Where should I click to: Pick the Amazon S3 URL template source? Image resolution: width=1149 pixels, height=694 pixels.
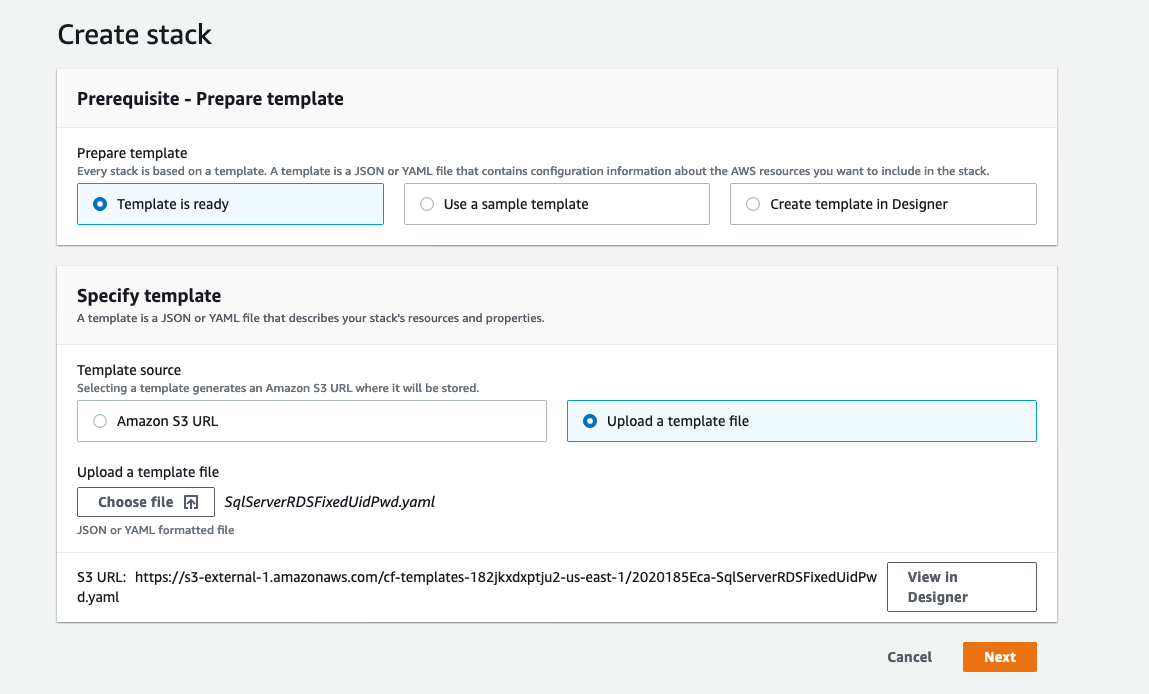[x=100, y=420]
